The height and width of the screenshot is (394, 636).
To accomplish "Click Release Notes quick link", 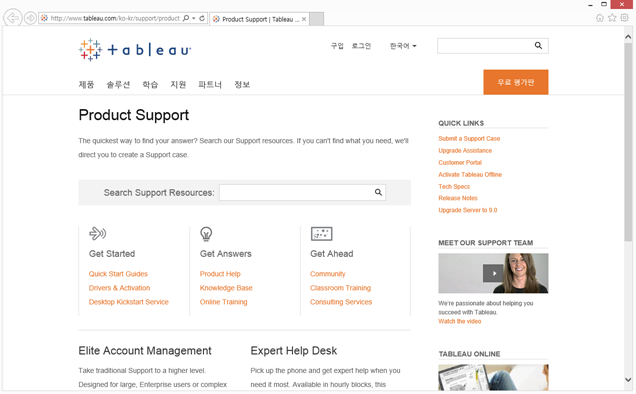I will 458,198.
